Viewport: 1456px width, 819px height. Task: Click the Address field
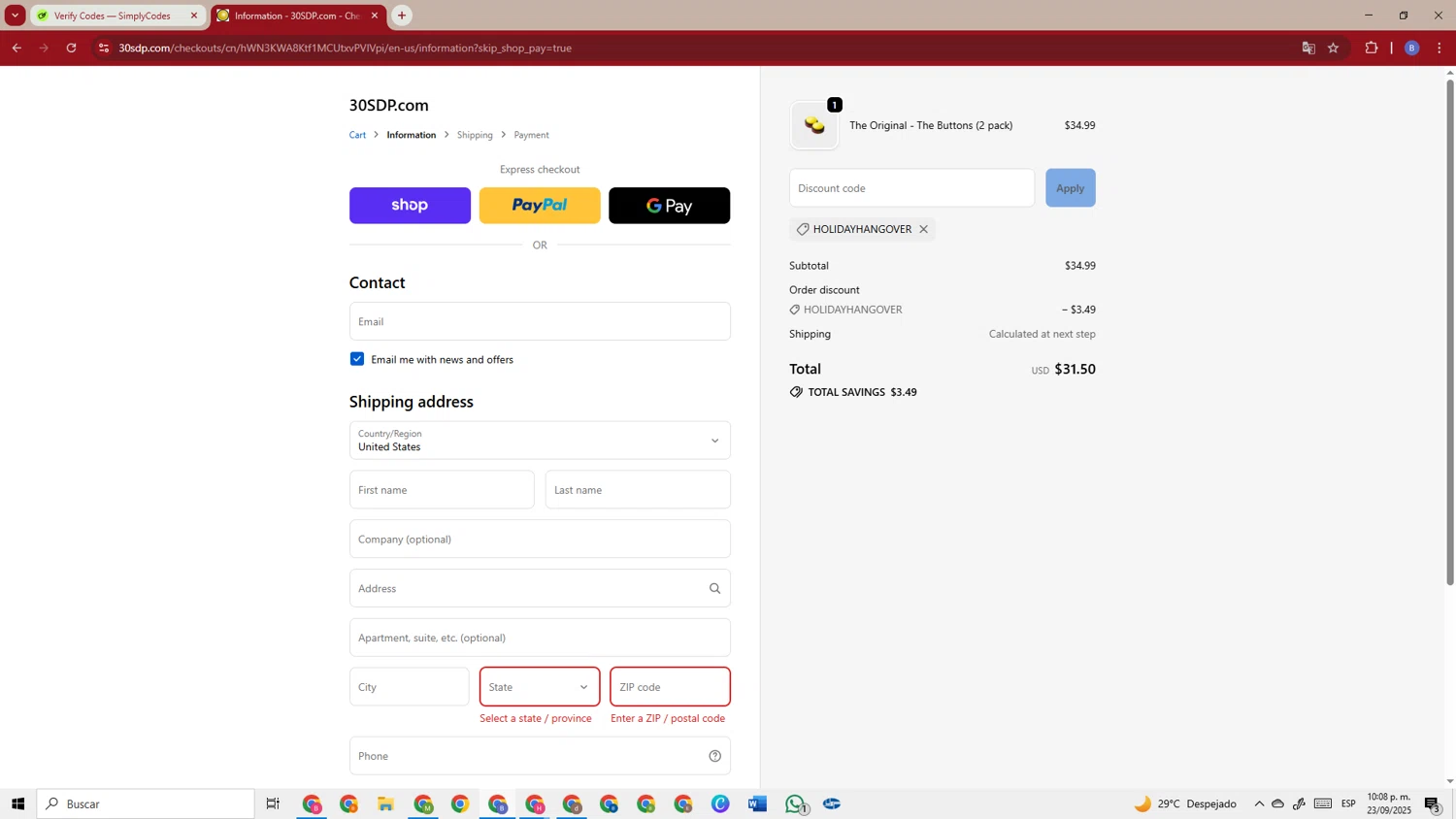click(x=540, y=588)
